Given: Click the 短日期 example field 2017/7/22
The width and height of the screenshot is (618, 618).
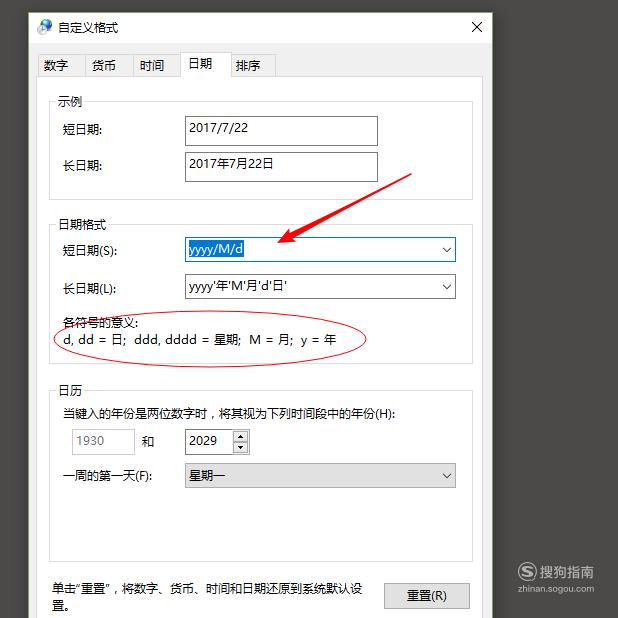Looking at the screenshot, I should 281,131.
